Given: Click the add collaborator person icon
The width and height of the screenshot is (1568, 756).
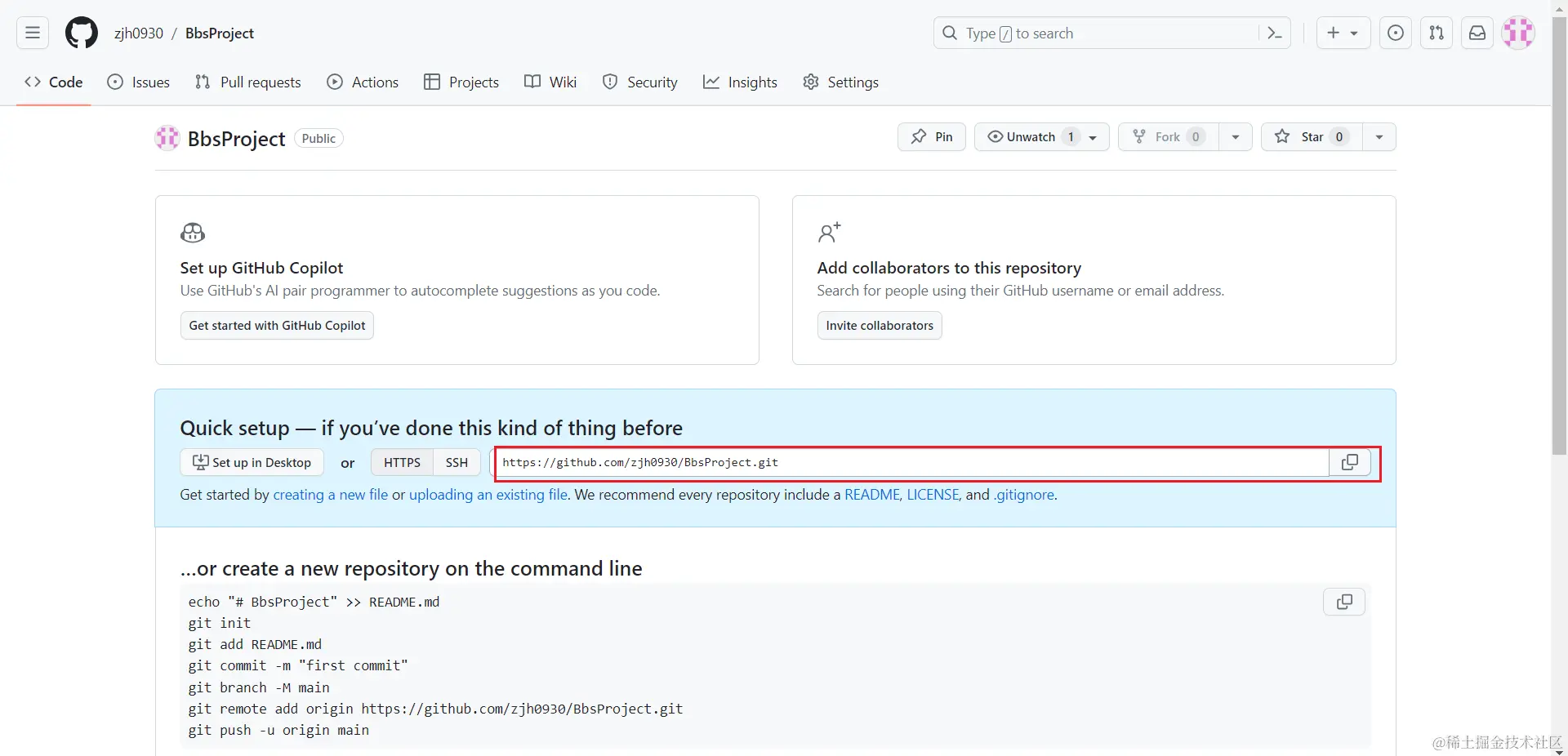Looking at the screenshot, I should pyautogui.click(x=830, y=233).
